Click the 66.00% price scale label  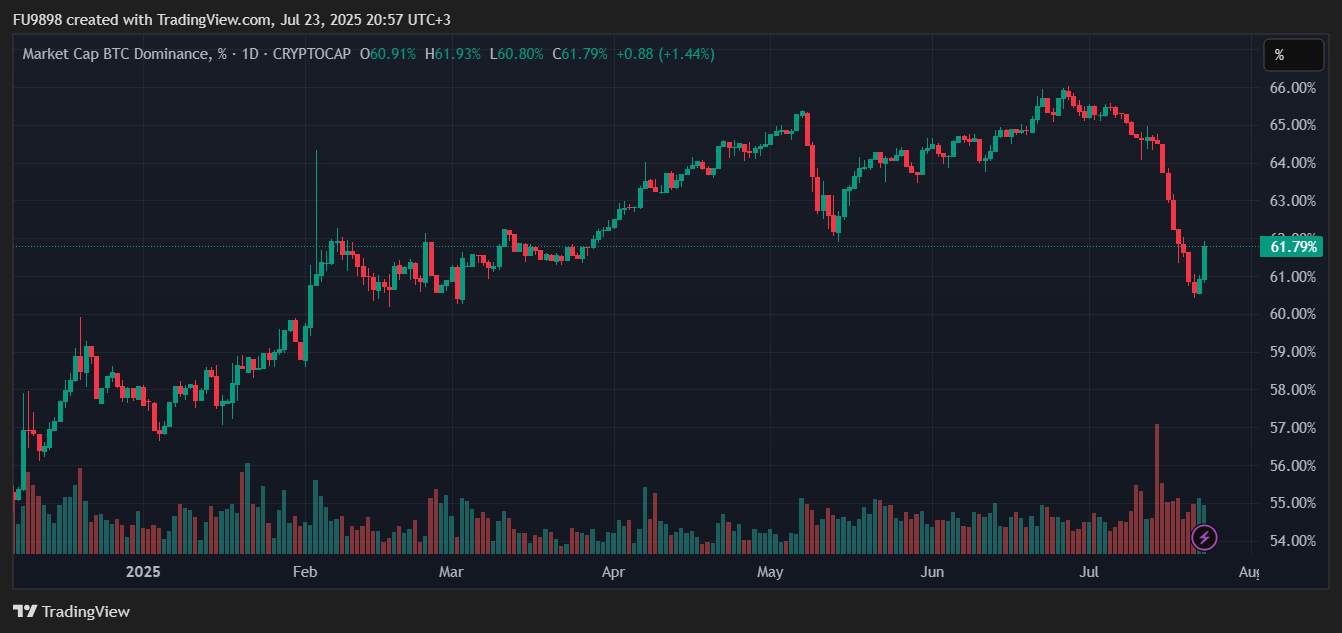tap(1292, 88)
